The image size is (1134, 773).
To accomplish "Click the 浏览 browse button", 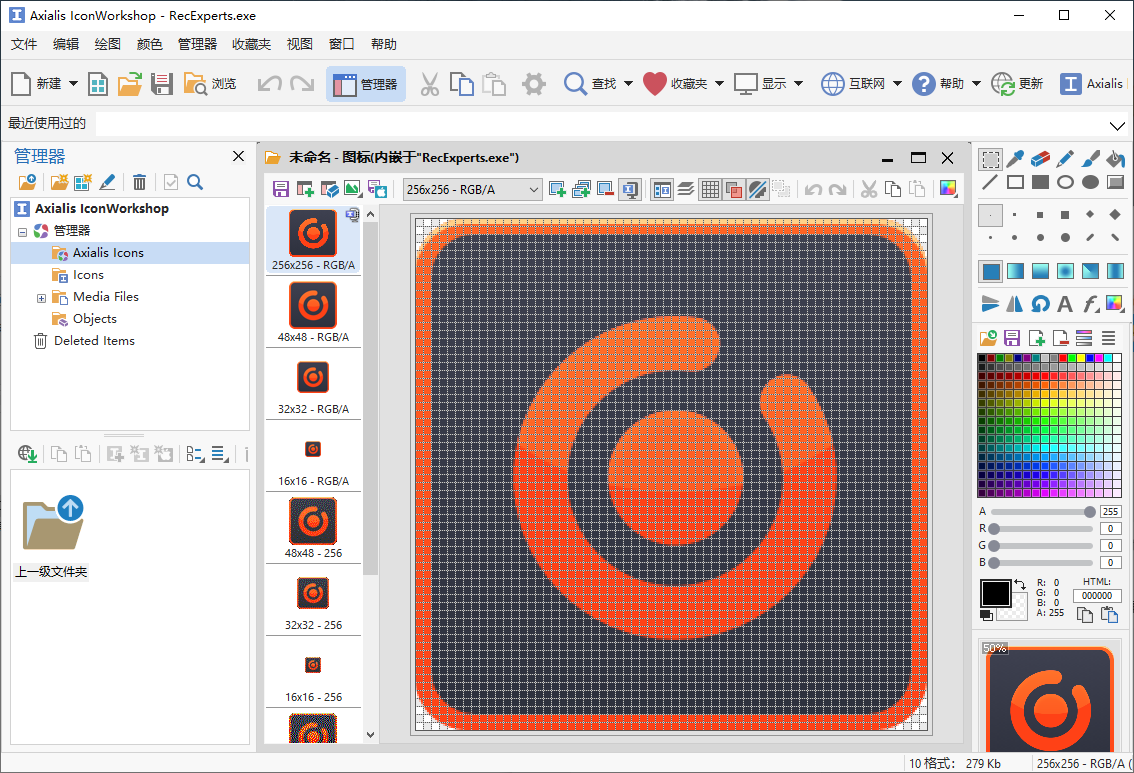I will click(211, 84).
